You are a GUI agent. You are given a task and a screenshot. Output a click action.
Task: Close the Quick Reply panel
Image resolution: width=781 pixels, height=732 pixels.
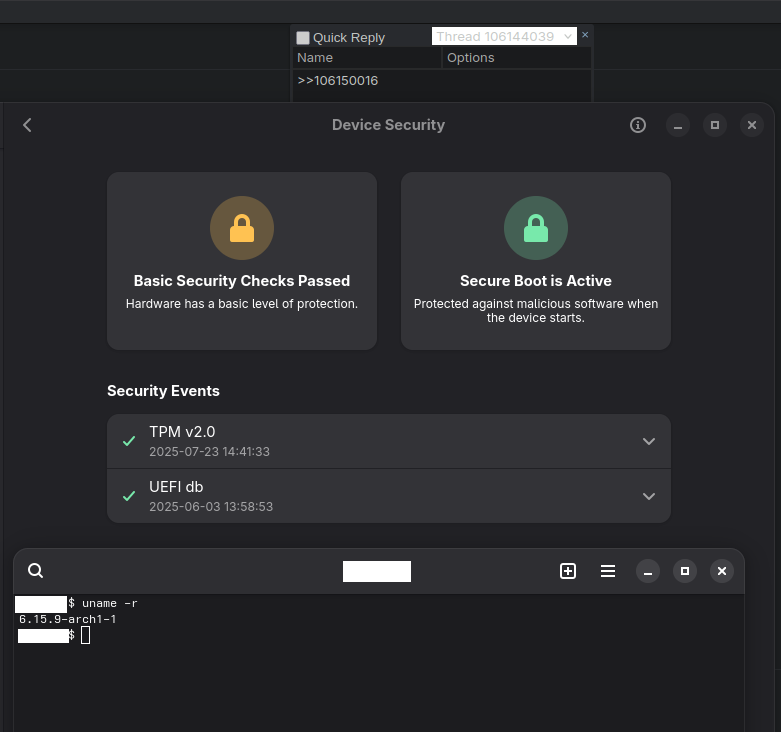(x=585, y=35)
